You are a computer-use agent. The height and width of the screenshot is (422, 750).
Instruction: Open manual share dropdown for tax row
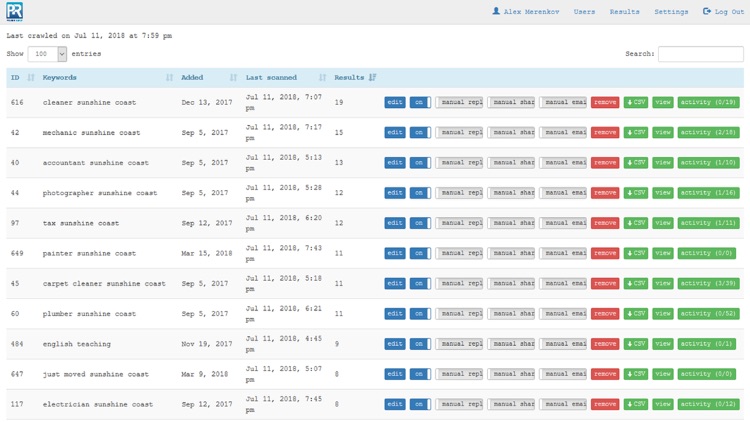[511, 223]
